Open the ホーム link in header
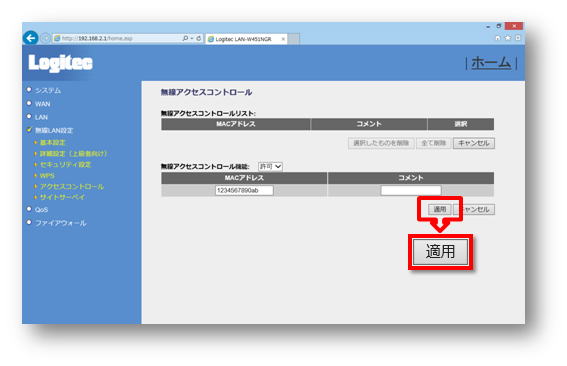567x366 pixels. 491,63
